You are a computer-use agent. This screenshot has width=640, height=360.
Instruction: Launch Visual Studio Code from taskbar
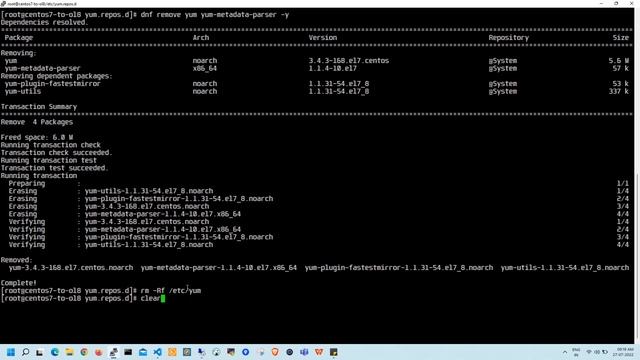coord(158,352)
